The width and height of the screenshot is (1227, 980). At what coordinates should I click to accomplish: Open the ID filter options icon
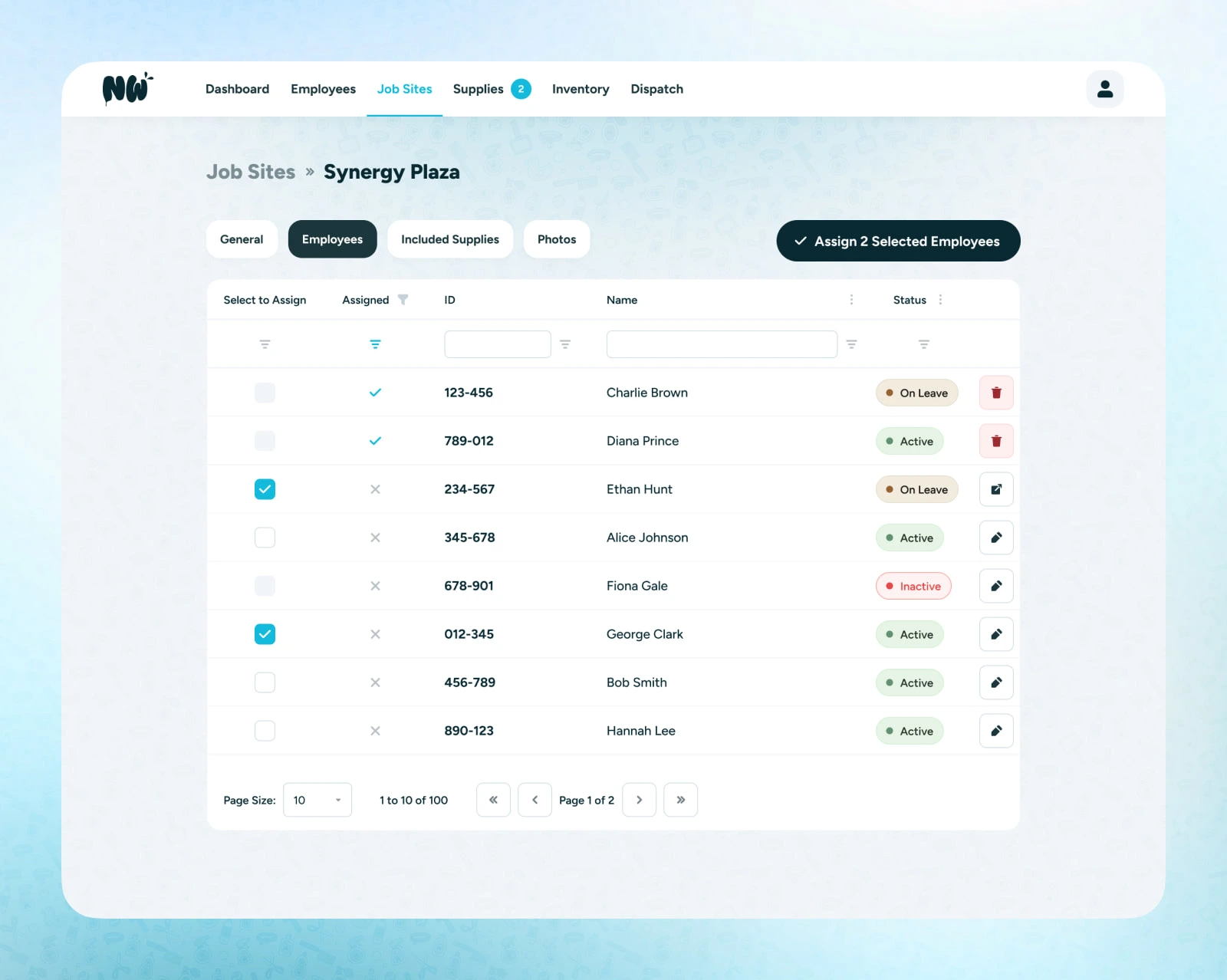click(x=565, y=344)
